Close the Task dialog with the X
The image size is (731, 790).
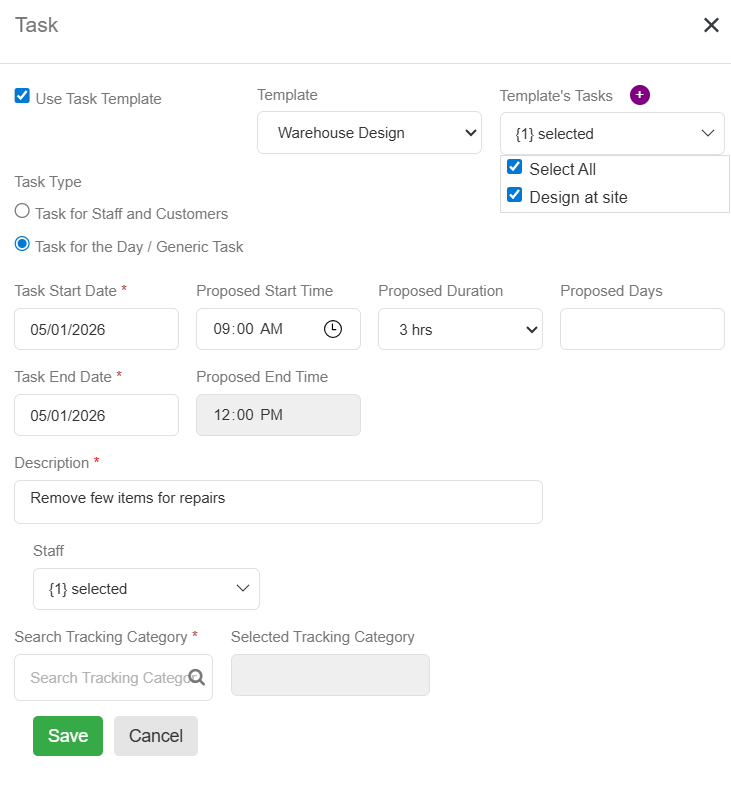click(711, 25)
